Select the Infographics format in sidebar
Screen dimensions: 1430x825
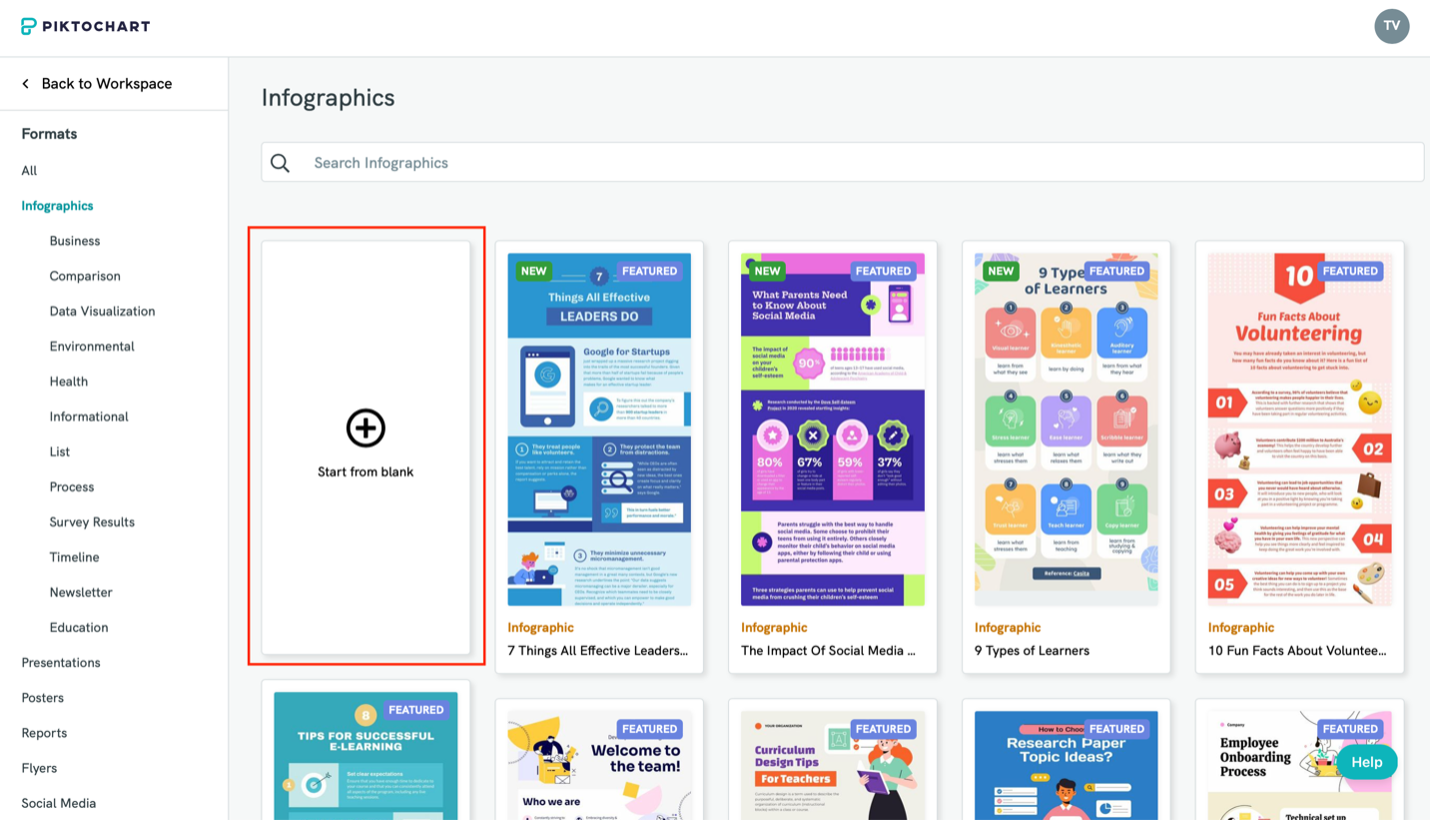[57, 205]
